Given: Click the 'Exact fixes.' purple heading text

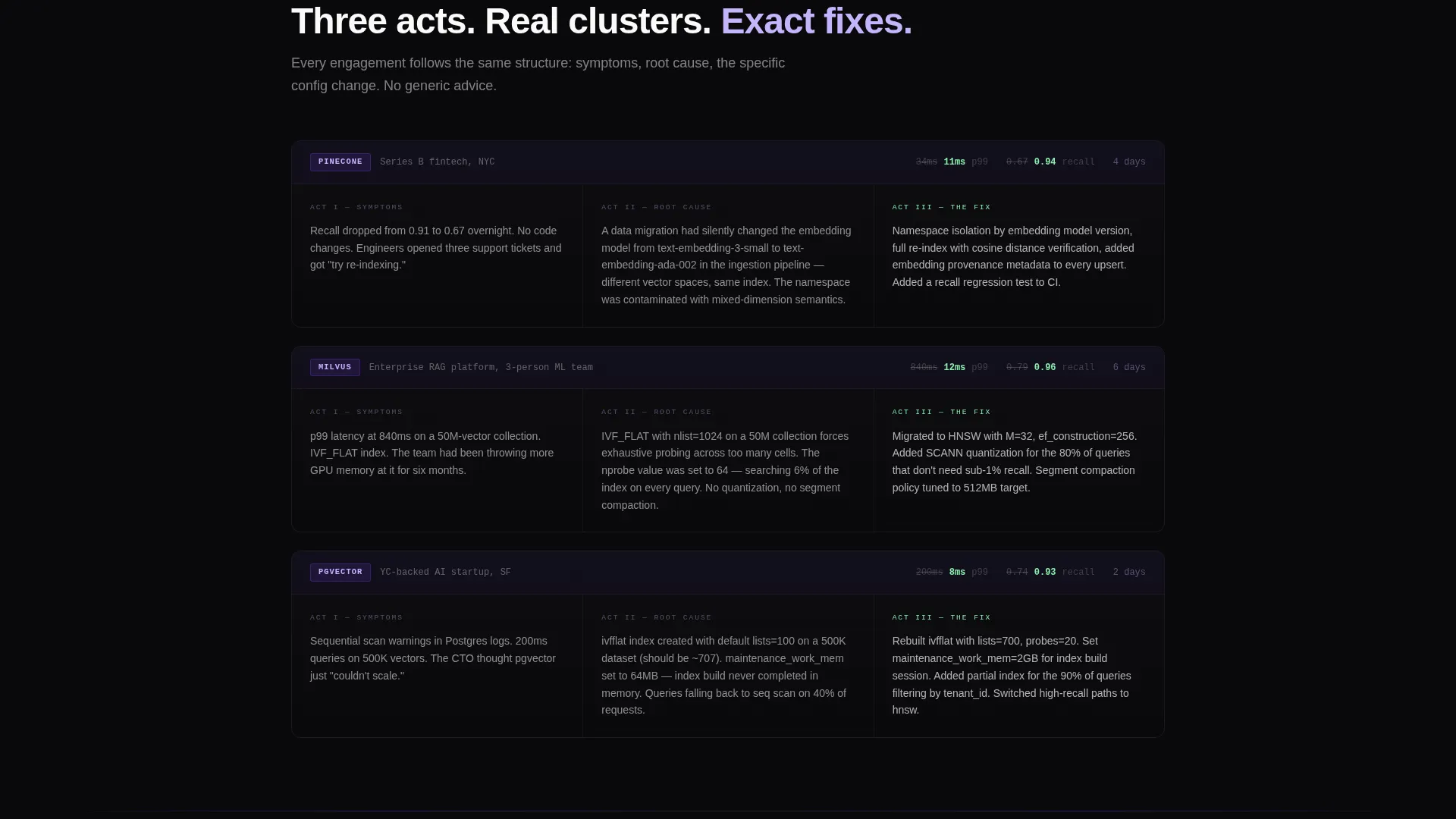Looking at the screenshot, I should pyautogui.click(x=816, y=21).
